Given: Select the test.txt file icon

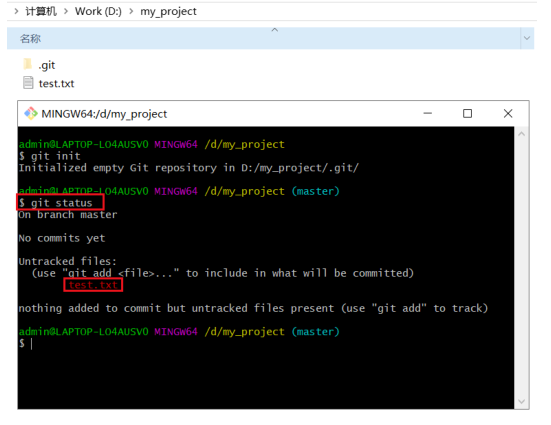Looking at the screenshot, I should pos(28,83).
